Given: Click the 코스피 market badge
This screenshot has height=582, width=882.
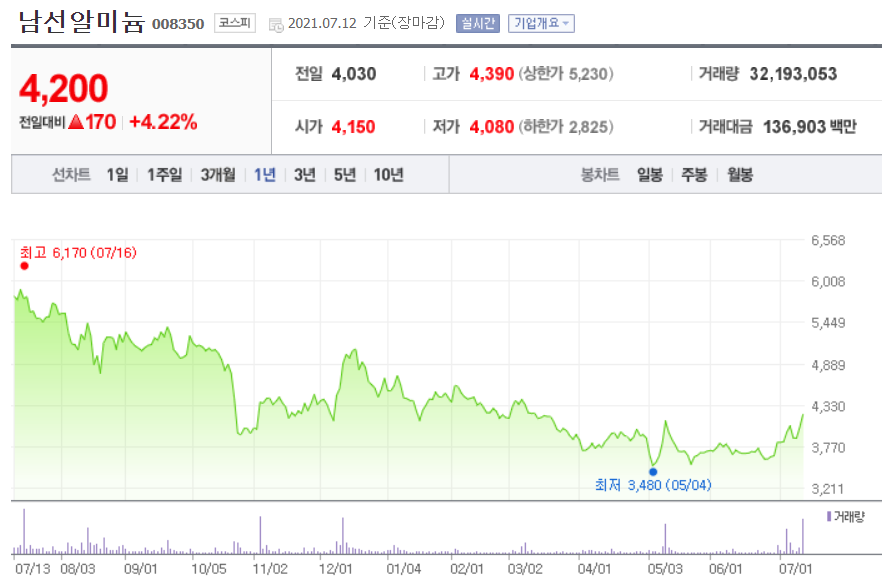Looking at the screenshot, I should [235, 22].
